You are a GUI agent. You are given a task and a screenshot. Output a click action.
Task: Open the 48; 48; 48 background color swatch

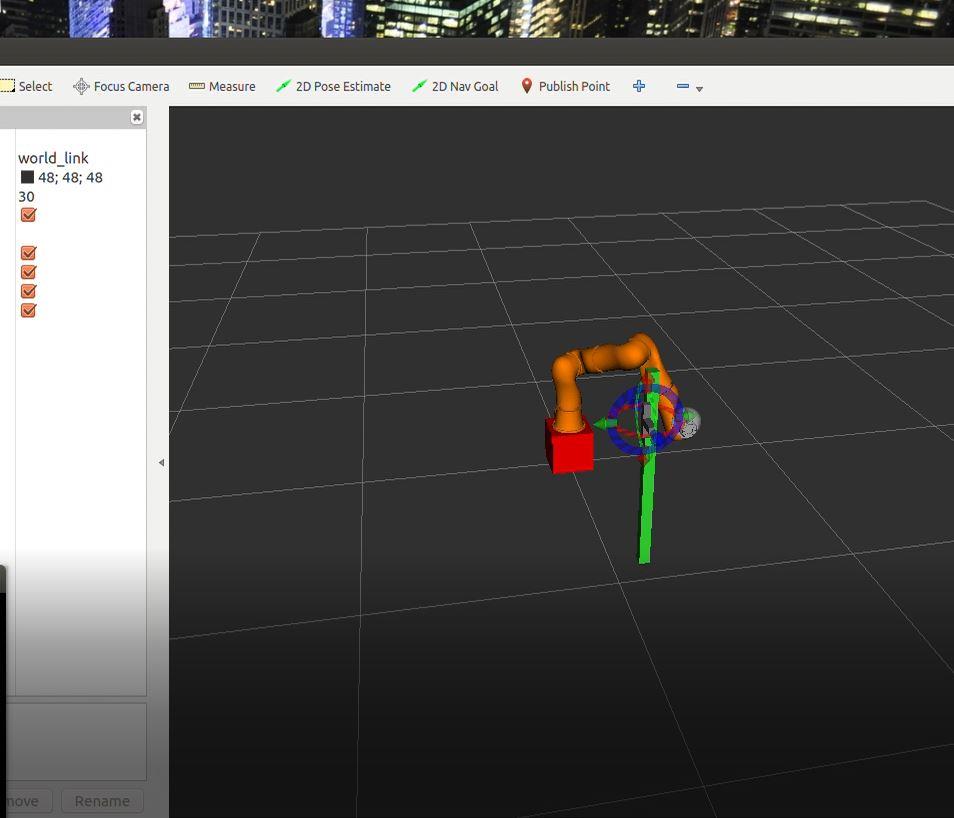27,177
